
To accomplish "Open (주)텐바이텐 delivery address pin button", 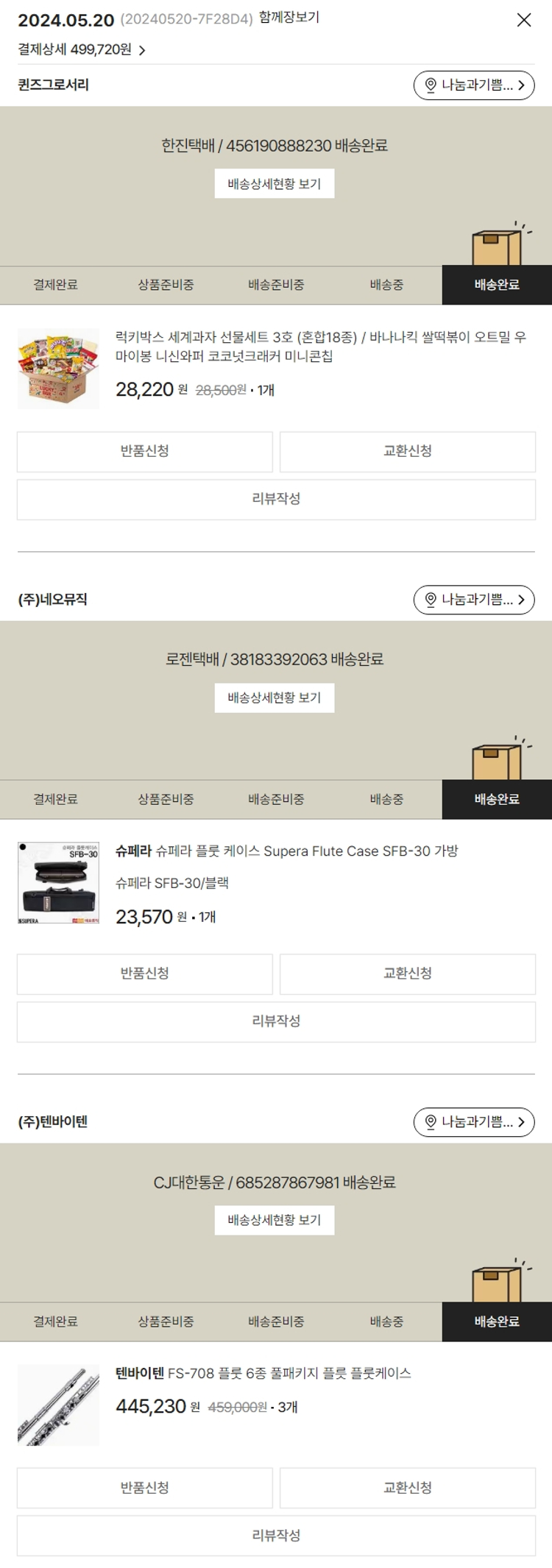I will coord(474,1122).
